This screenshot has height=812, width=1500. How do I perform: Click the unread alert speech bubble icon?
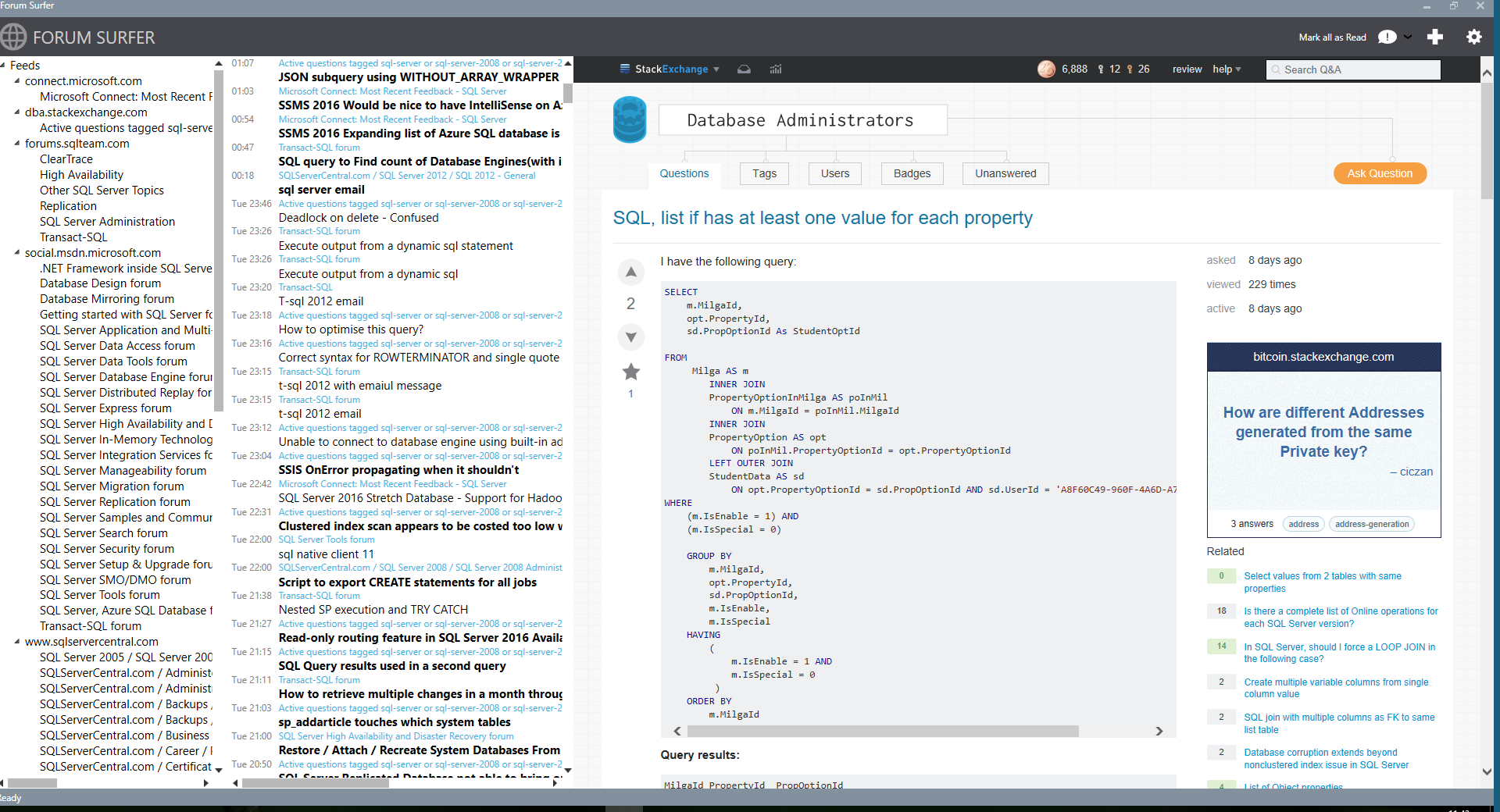pyautogui.click(x=1387, y=37)
